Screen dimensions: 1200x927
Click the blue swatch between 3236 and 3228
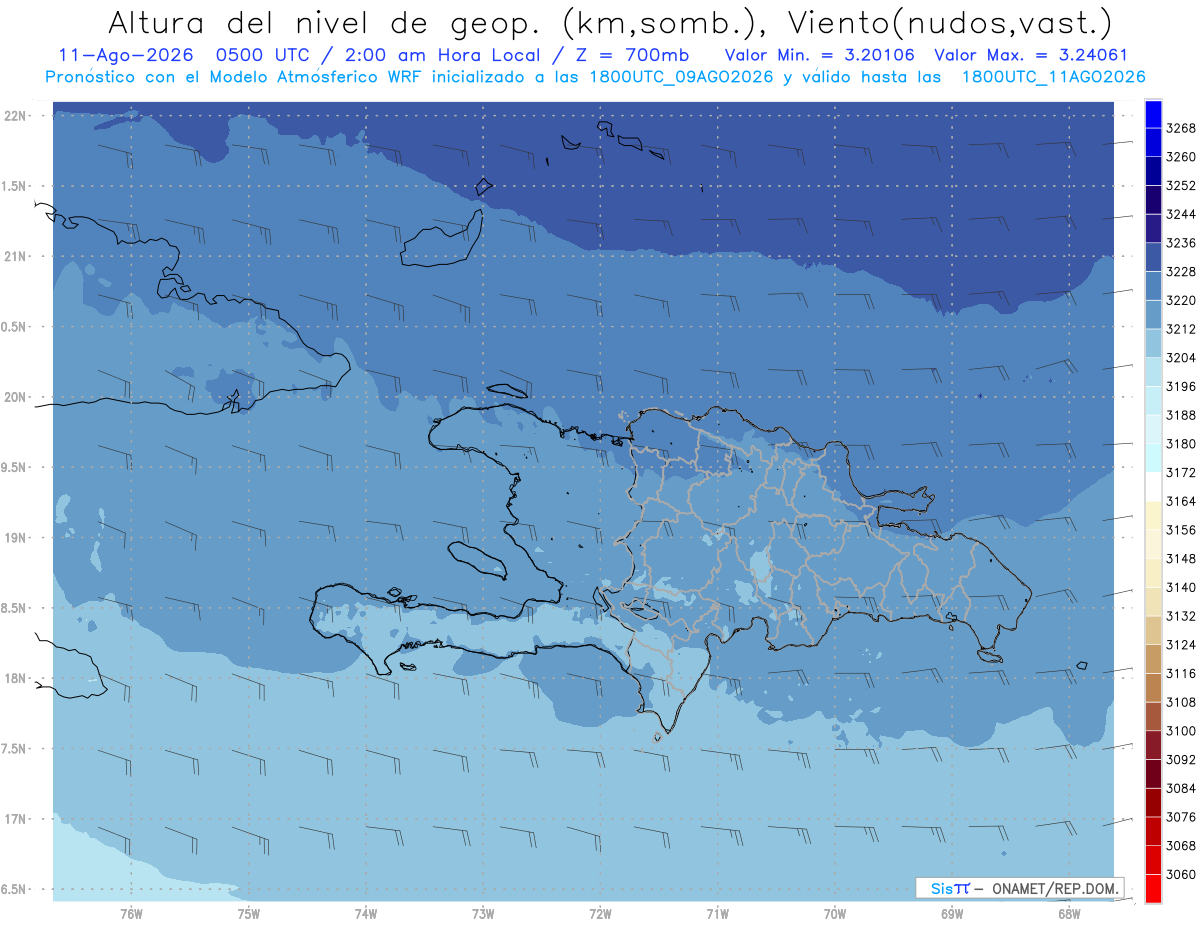1153,257
